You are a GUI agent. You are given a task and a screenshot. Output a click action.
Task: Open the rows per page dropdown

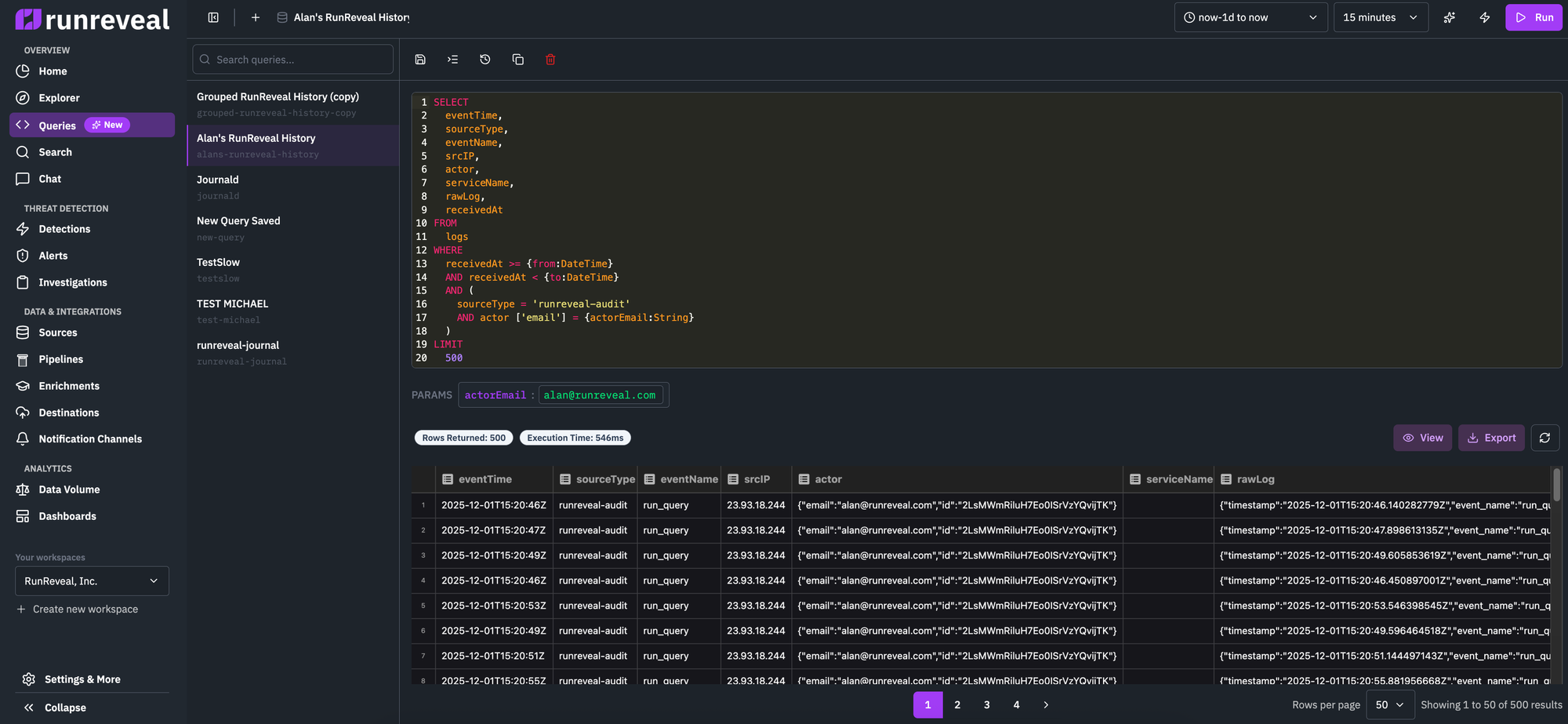[x=1389, y=705]
